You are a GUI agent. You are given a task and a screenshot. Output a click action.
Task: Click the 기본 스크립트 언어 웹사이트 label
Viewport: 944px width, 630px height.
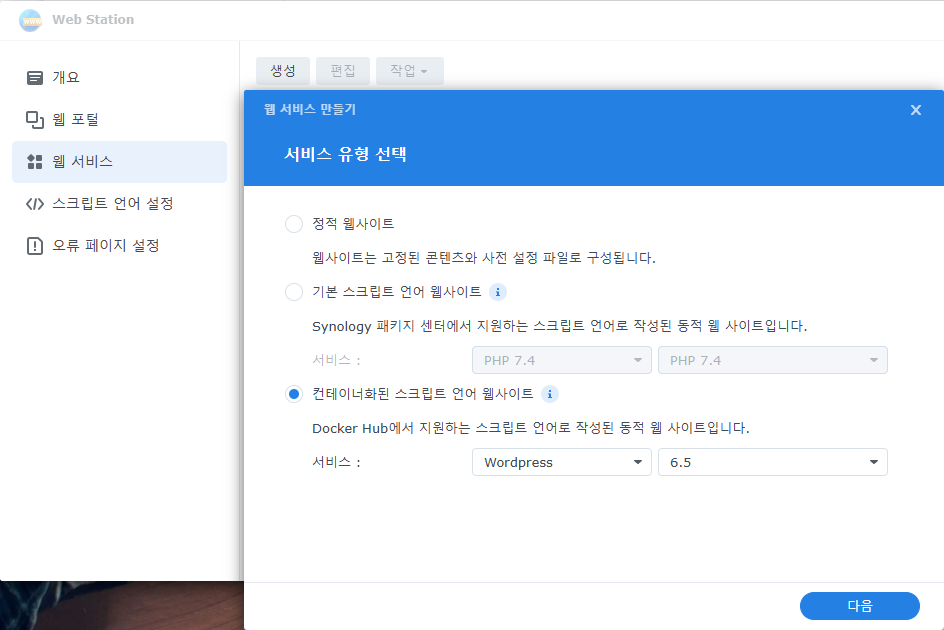[x=397, y=292]
